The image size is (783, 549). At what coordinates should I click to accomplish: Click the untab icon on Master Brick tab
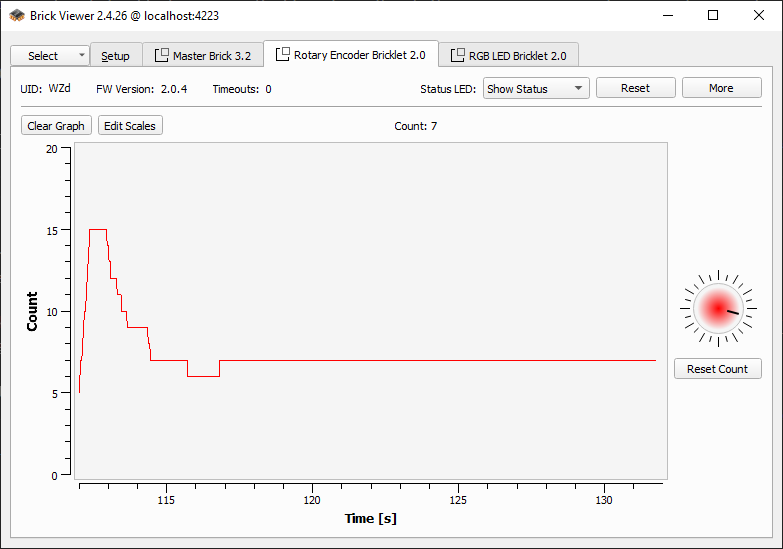pos(161,55)
